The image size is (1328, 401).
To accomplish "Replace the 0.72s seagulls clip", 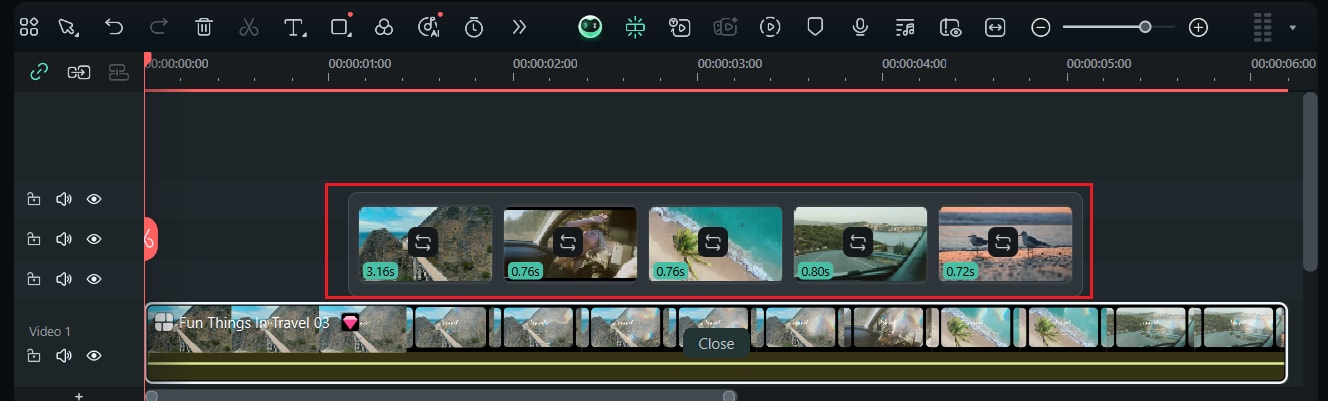I will click(1003, 242).
